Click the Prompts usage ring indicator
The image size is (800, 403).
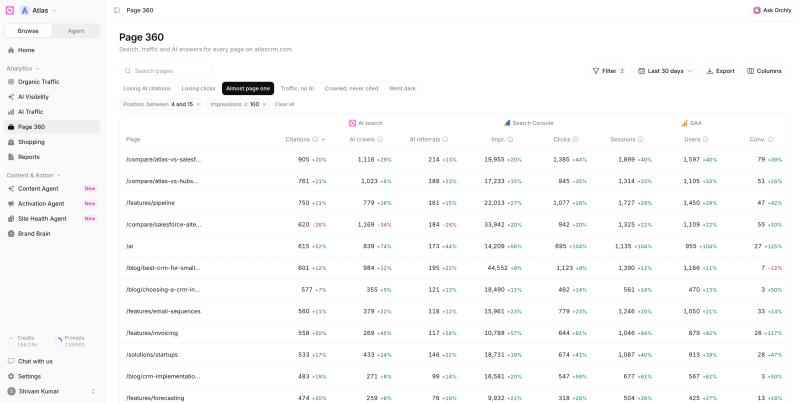pos(58,341)
